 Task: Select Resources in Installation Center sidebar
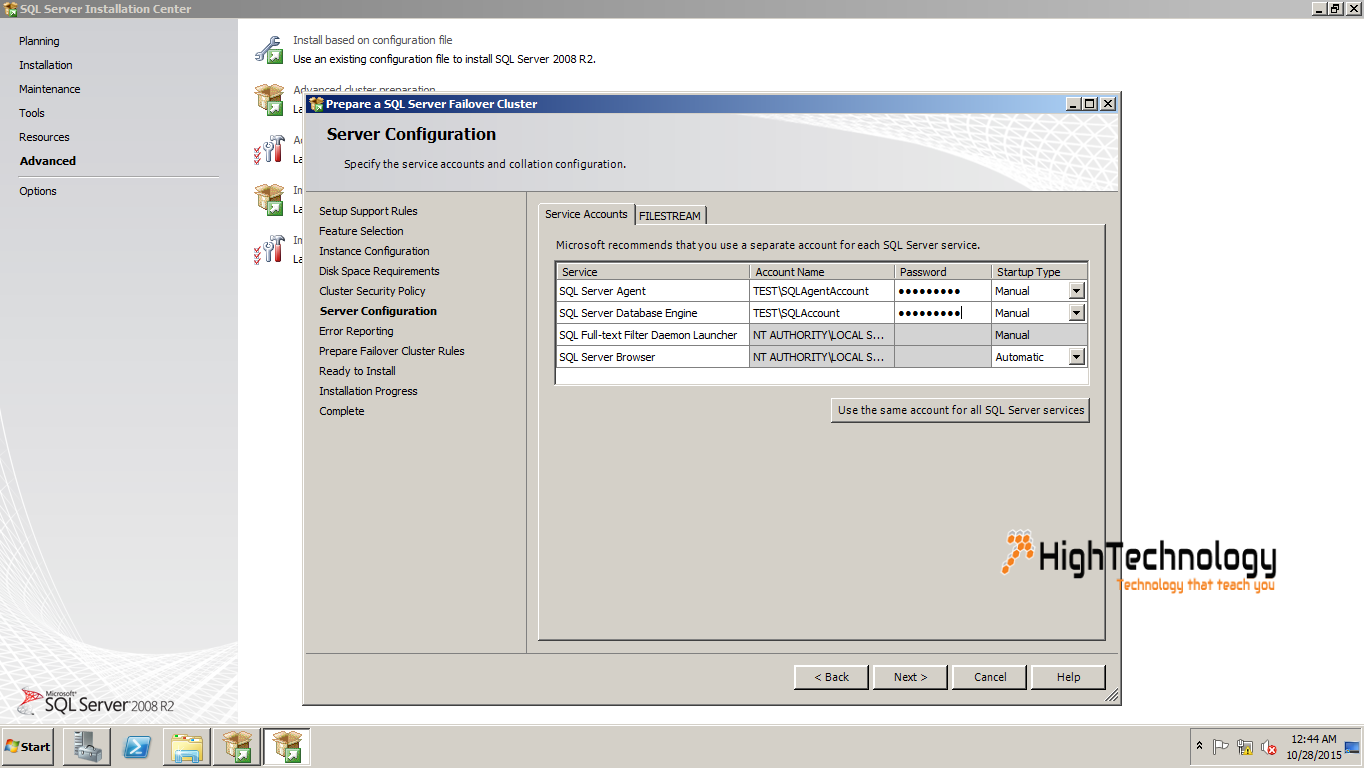[x=44, y=137]
